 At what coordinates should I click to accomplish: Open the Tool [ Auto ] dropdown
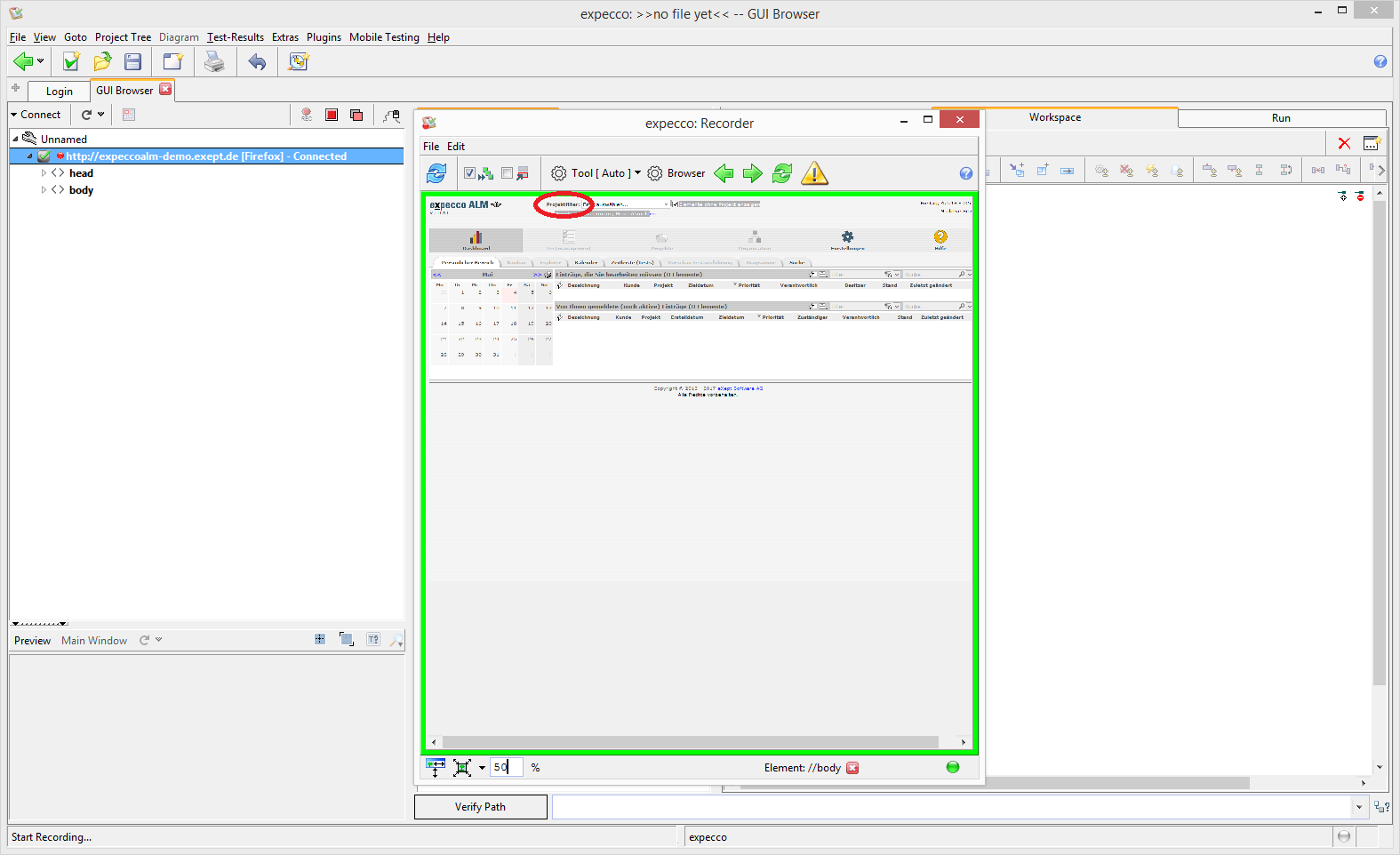pyautogui.click(x=596, y=173)
